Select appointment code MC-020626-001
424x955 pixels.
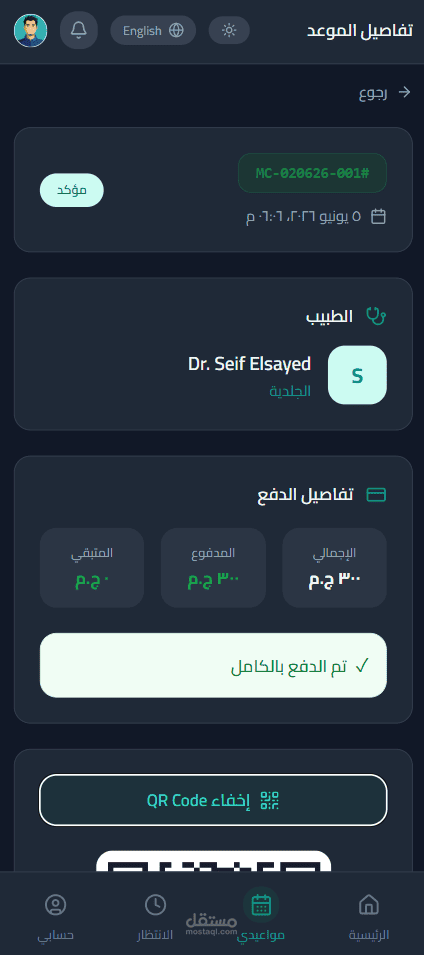coord(313,173)
